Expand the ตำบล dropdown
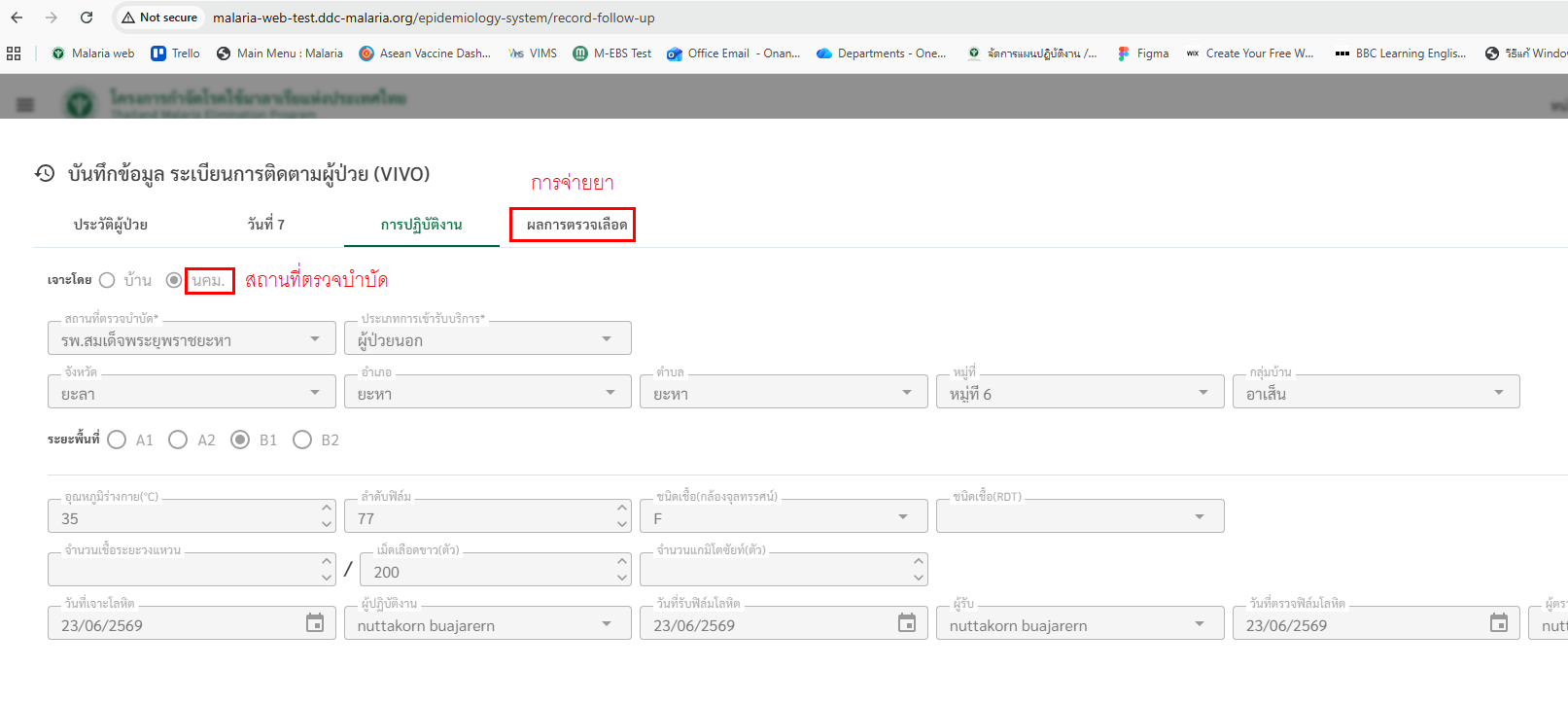Image resolution: width=1568 pixels, height=704 pixels. click(784, 392)
